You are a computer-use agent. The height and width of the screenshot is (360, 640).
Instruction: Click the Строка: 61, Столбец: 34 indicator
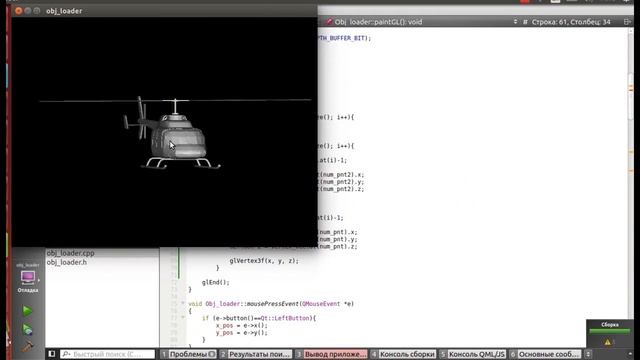tap(571, 22)
